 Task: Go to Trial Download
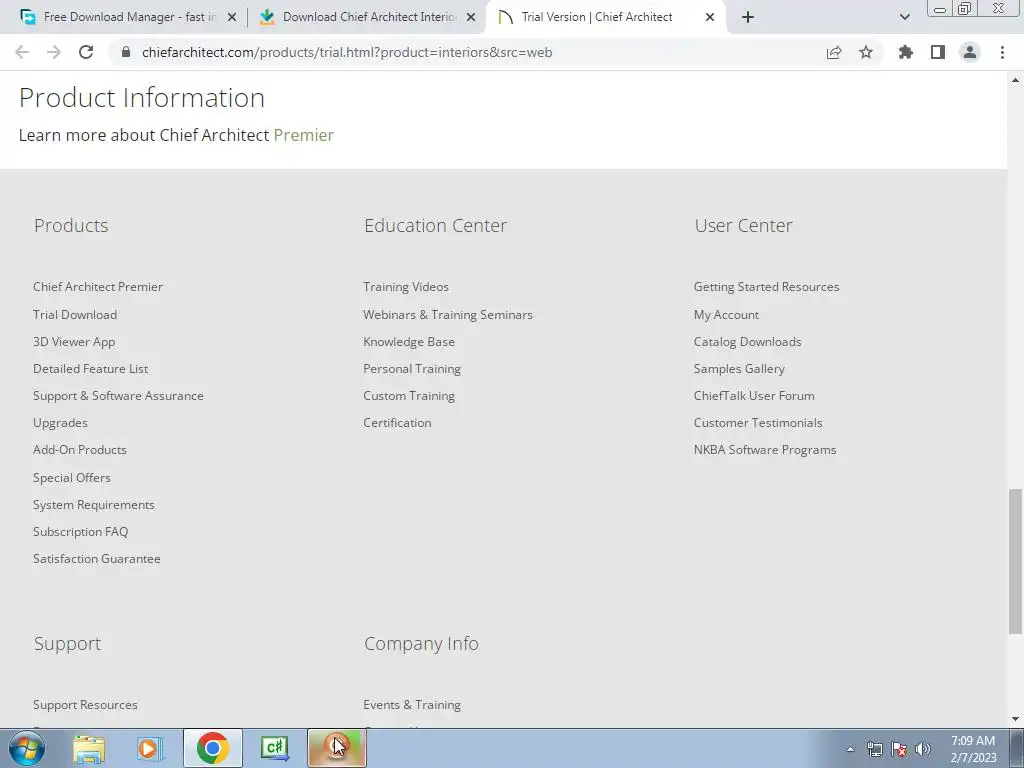(x=75, y=315)
